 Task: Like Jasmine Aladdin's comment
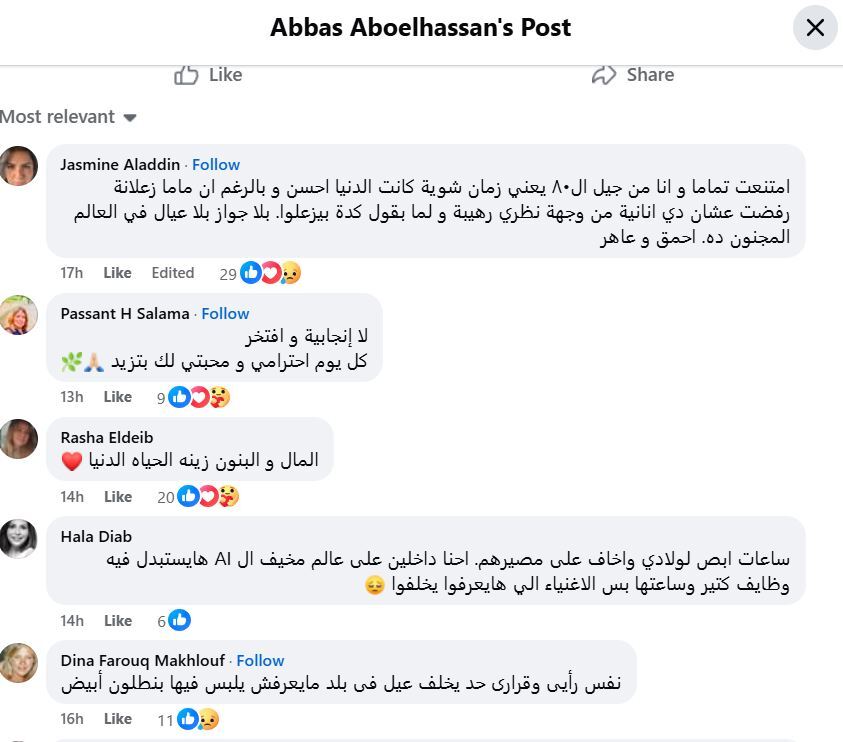pos(117,273)
